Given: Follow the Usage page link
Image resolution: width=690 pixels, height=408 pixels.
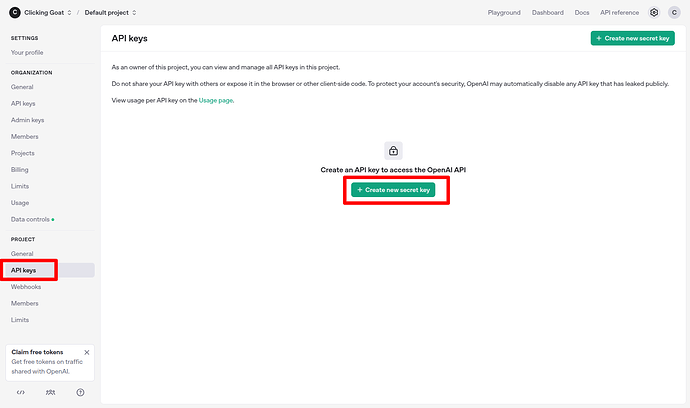Looking at the screenshot, I should pyautogui.click(x=216, y=100).
